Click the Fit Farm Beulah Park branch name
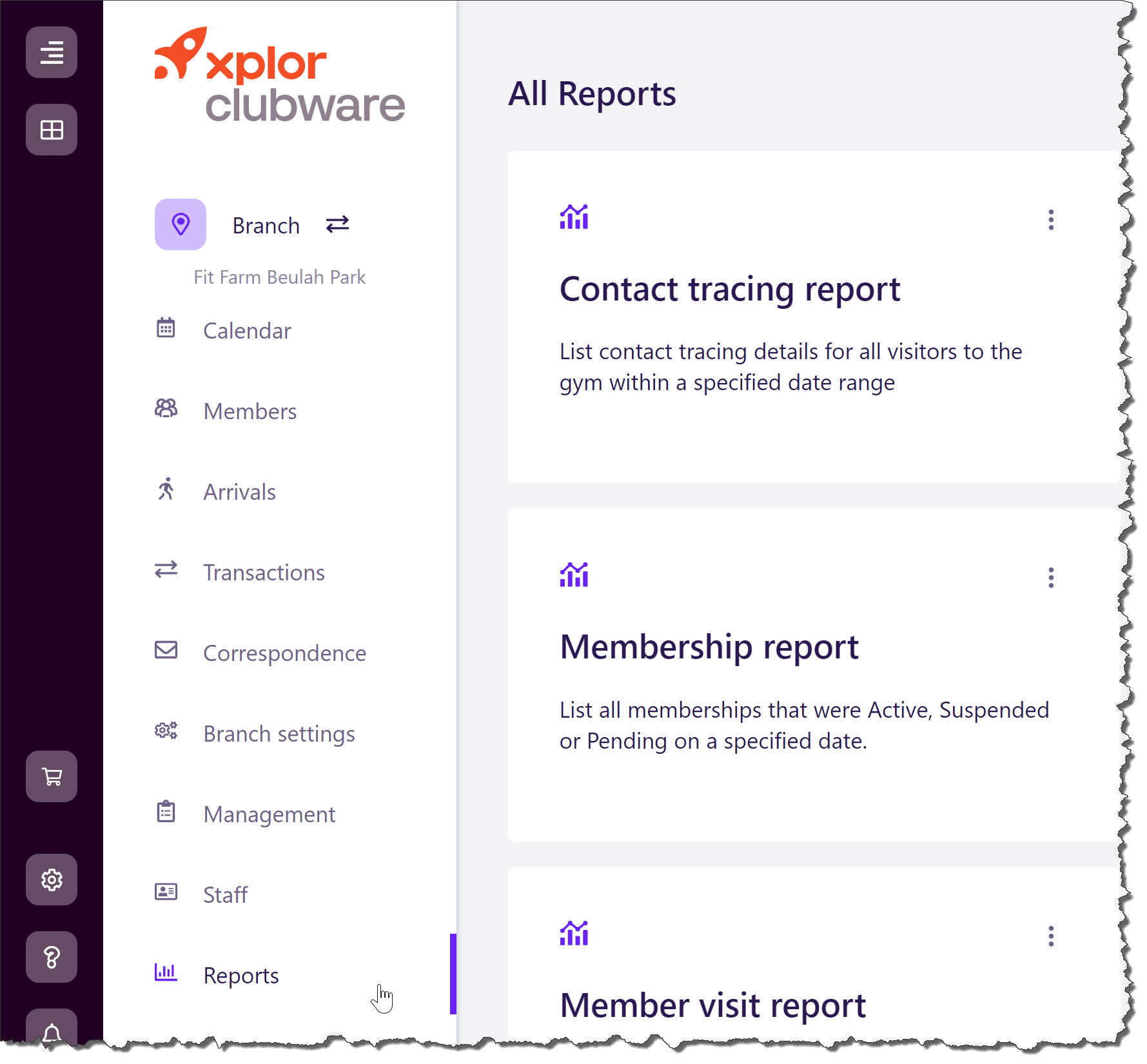Viewport: 1147px width, 1064px height. (280, 277)
